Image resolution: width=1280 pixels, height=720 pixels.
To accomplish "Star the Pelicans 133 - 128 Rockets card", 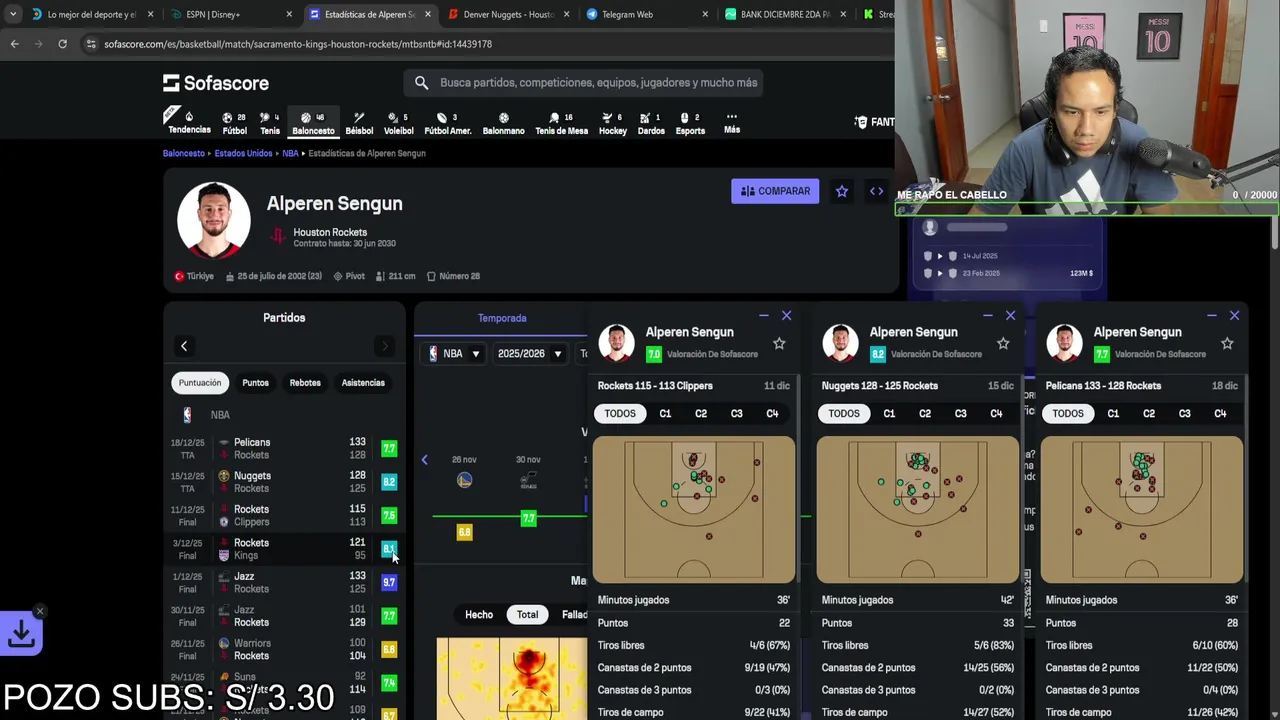I will coord(1227,344).
